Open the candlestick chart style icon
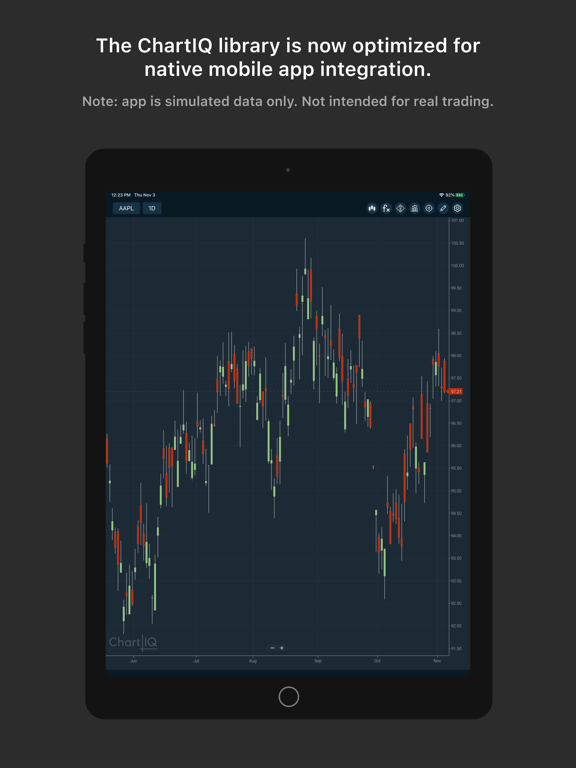The image size is (576, 768). [372, 208]
